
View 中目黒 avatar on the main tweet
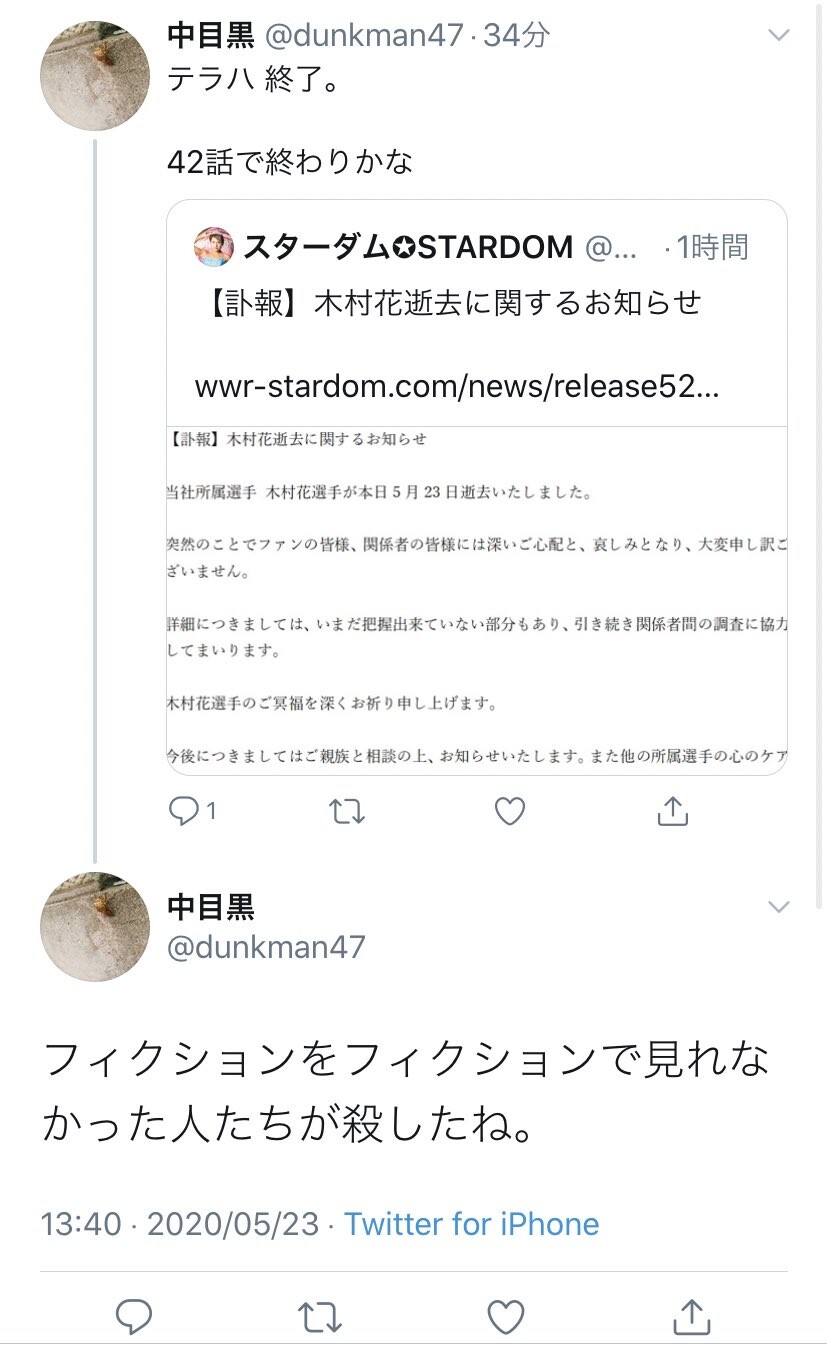coord(95,927)
